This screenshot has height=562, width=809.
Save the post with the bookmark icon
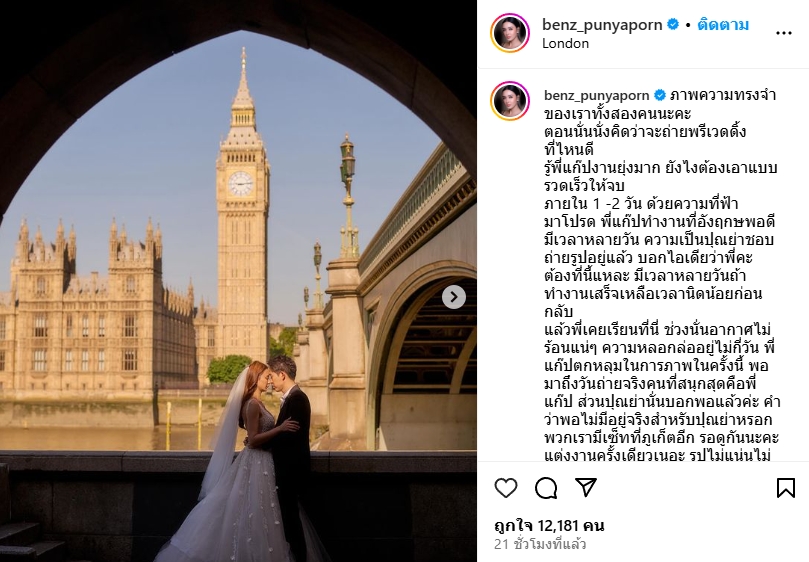click(785, 488)
